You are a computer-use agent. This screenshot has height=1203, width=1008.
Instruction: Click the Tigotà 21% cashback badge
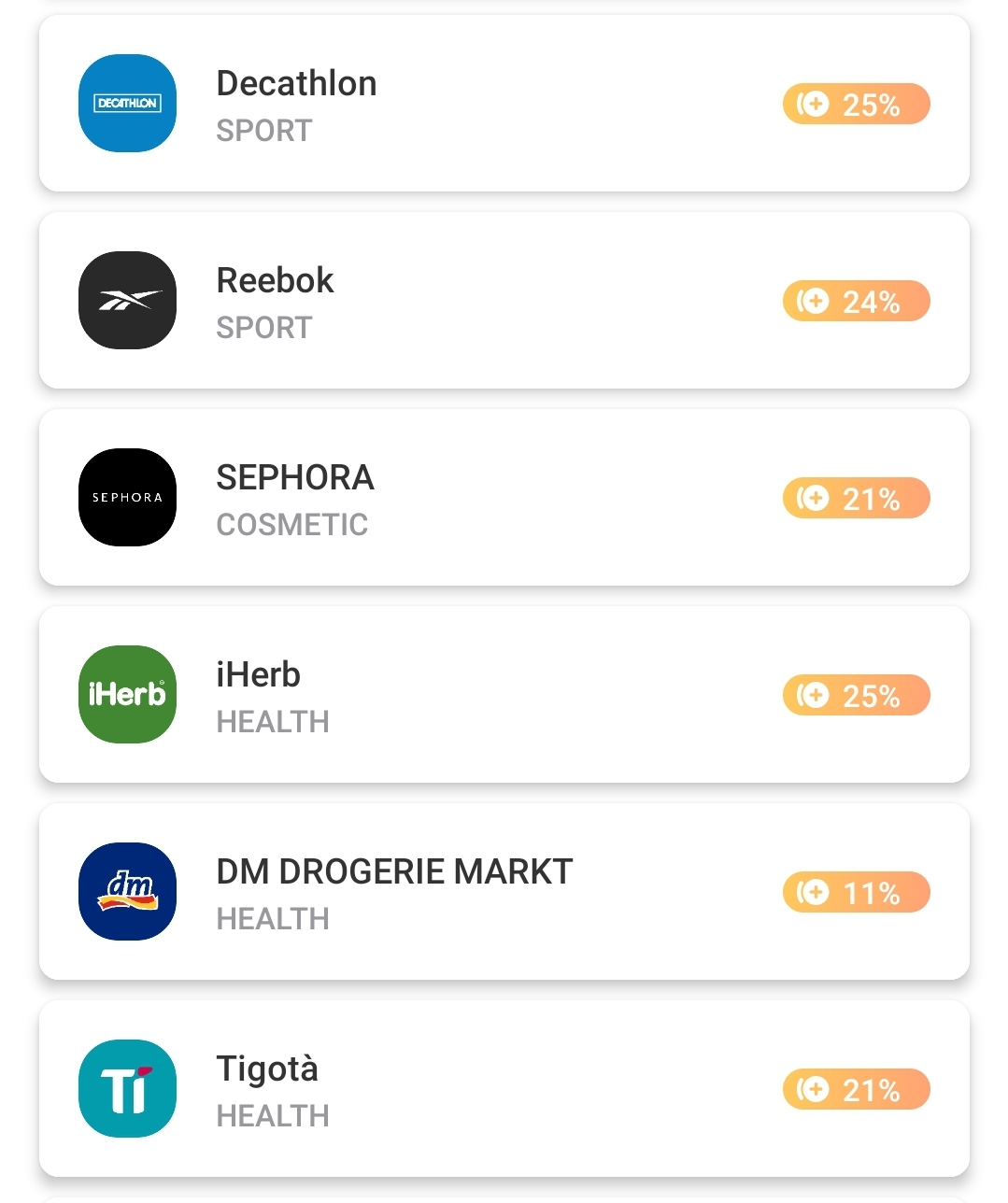tap(856, 1089)
